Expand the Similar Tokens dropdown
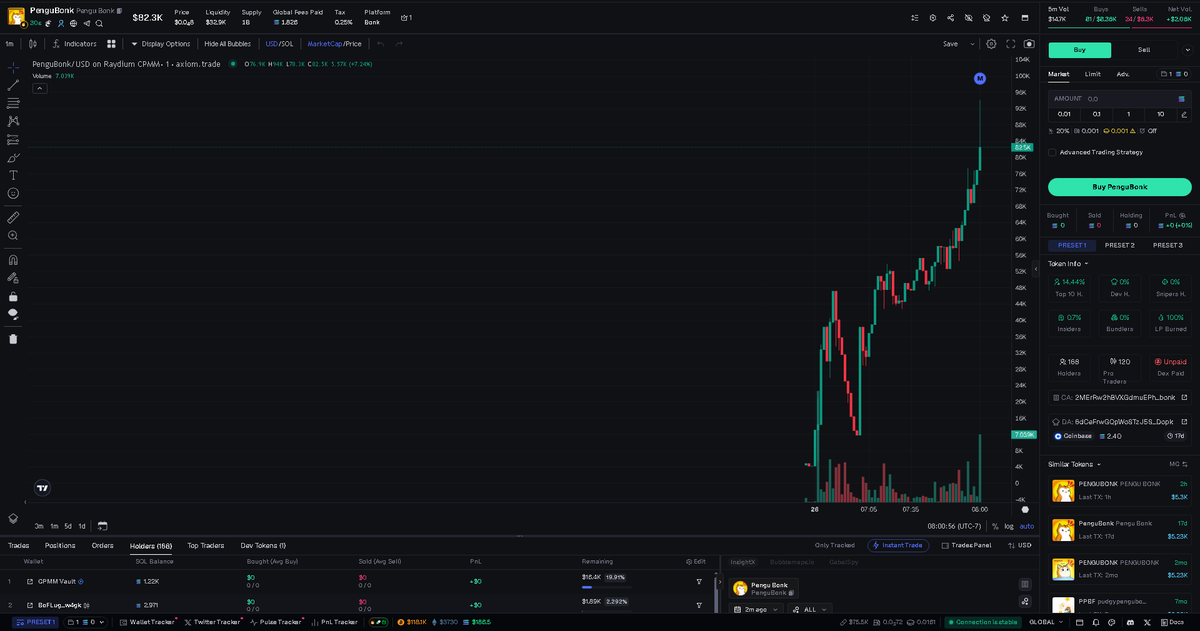Viewport: 1200px width, 631px height. (1074, 464)
